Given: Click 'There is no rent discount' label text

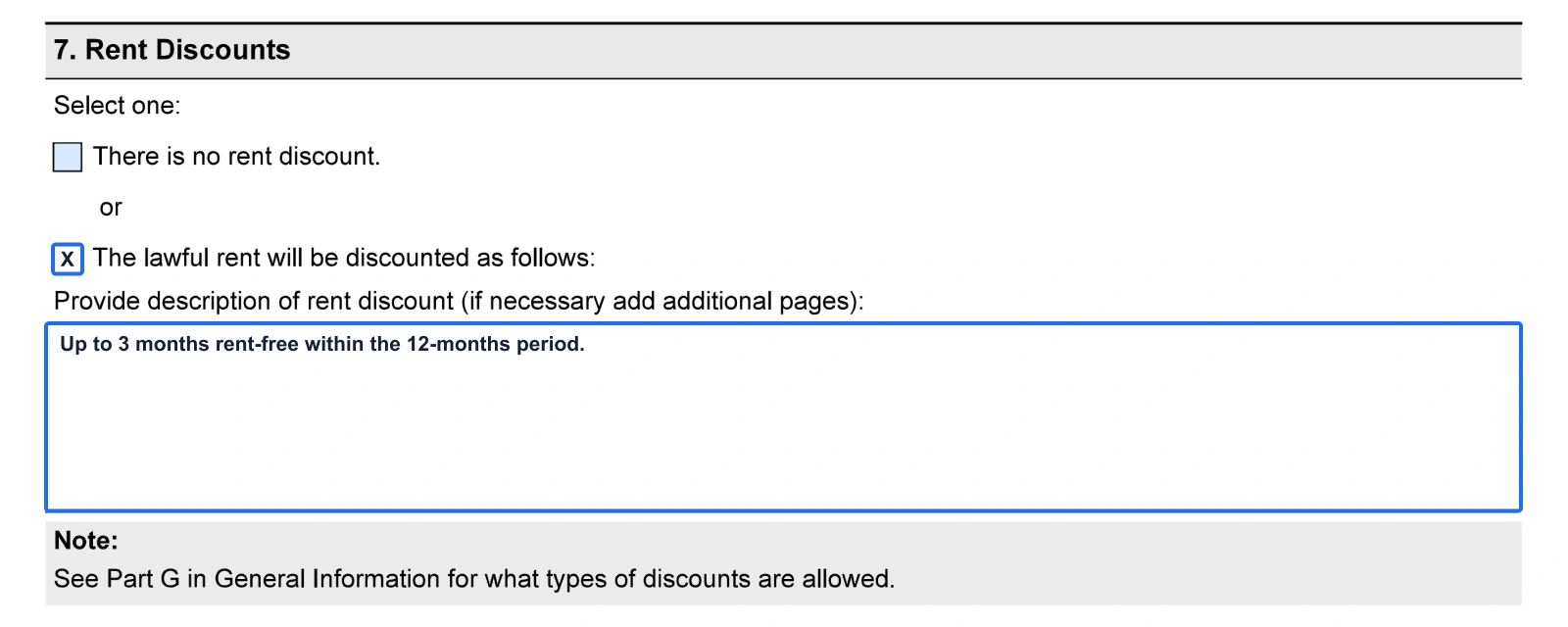Looking at the screenshot, I should [x=237, y=156].
